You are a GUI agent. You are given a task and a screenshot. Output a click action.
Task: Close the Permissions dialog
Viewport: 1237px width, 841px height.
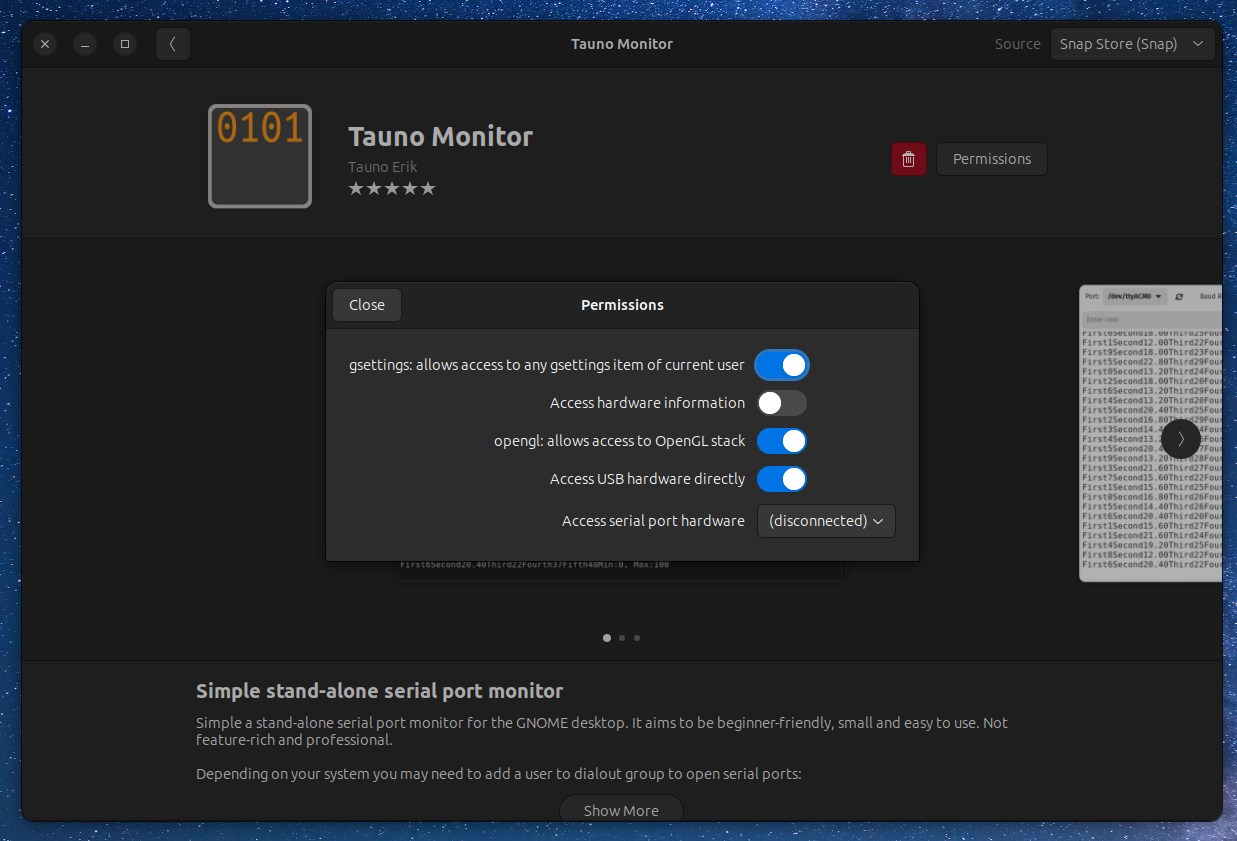367,305
